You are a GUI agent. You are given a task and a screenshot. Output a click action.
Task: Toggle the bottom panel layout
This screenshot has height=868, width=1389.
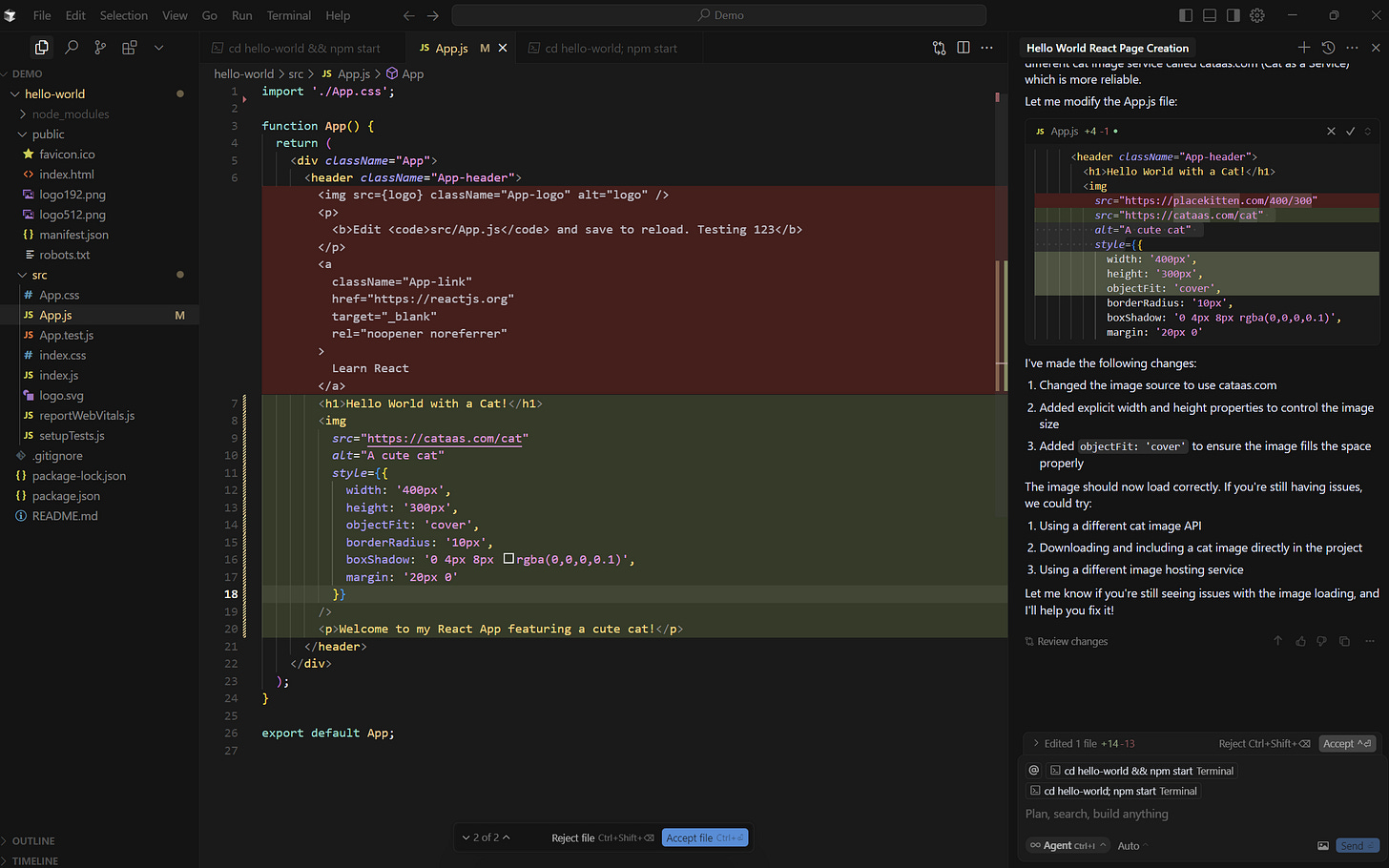coord(1210,15)
